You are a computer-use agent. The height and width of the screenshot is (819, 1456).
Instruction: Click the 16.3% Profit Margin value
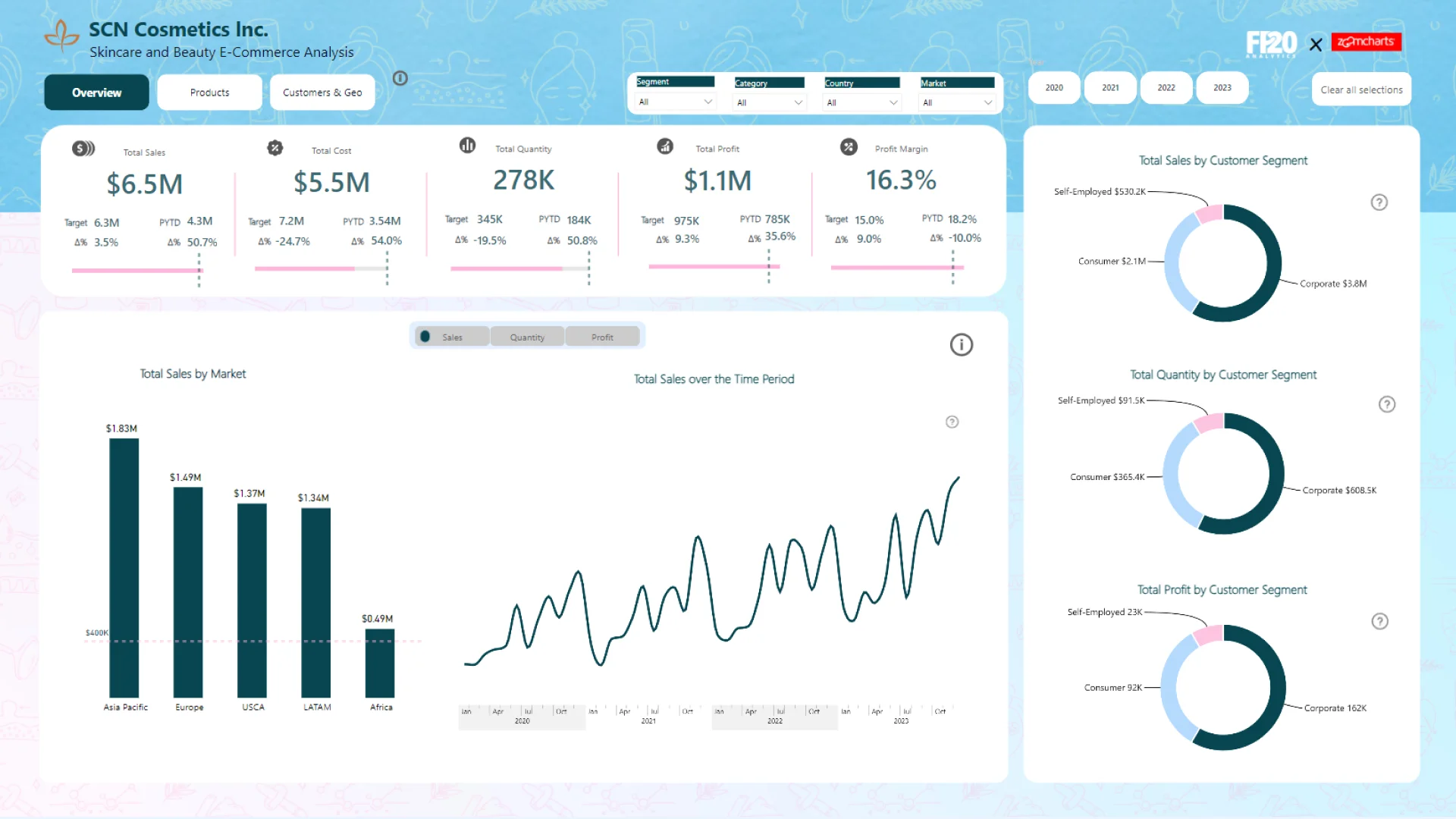[901, 180]
